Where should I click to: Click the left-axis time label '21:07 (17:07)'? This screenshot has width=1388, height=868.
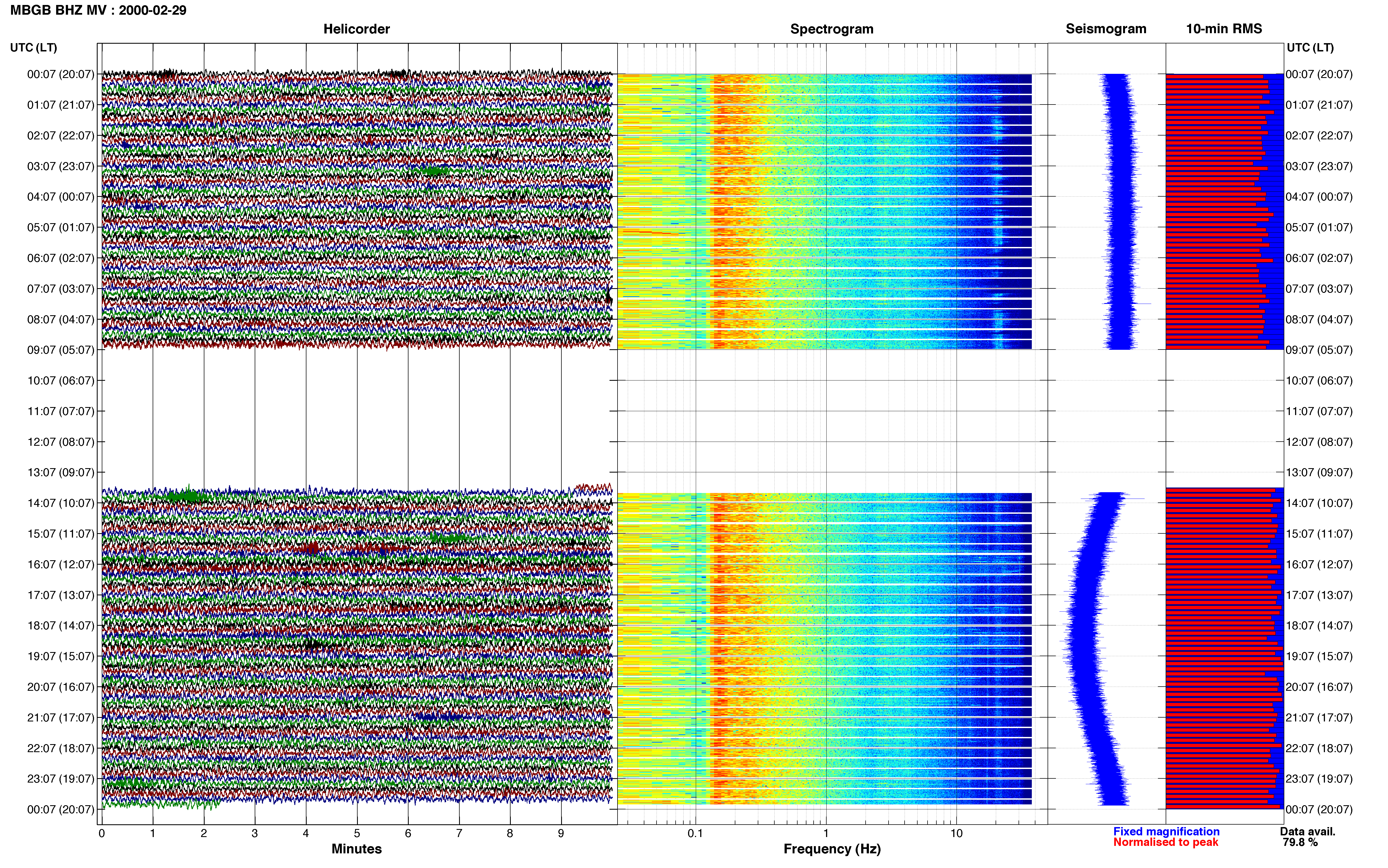pos(61,718)
